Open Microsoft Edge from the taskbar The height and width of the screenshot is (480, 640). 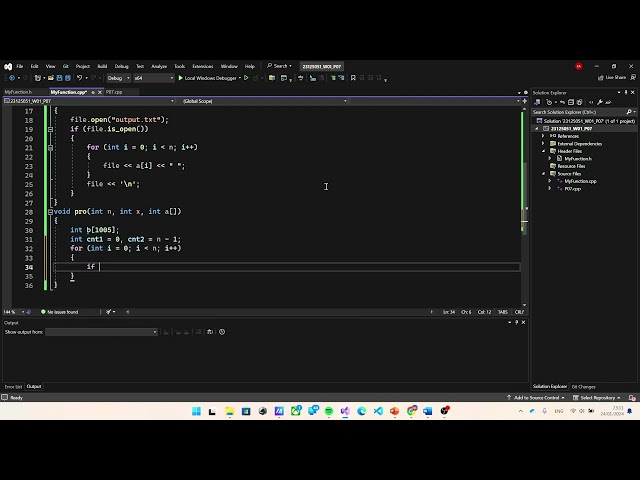pyautogui.click(x=362, y=411)
